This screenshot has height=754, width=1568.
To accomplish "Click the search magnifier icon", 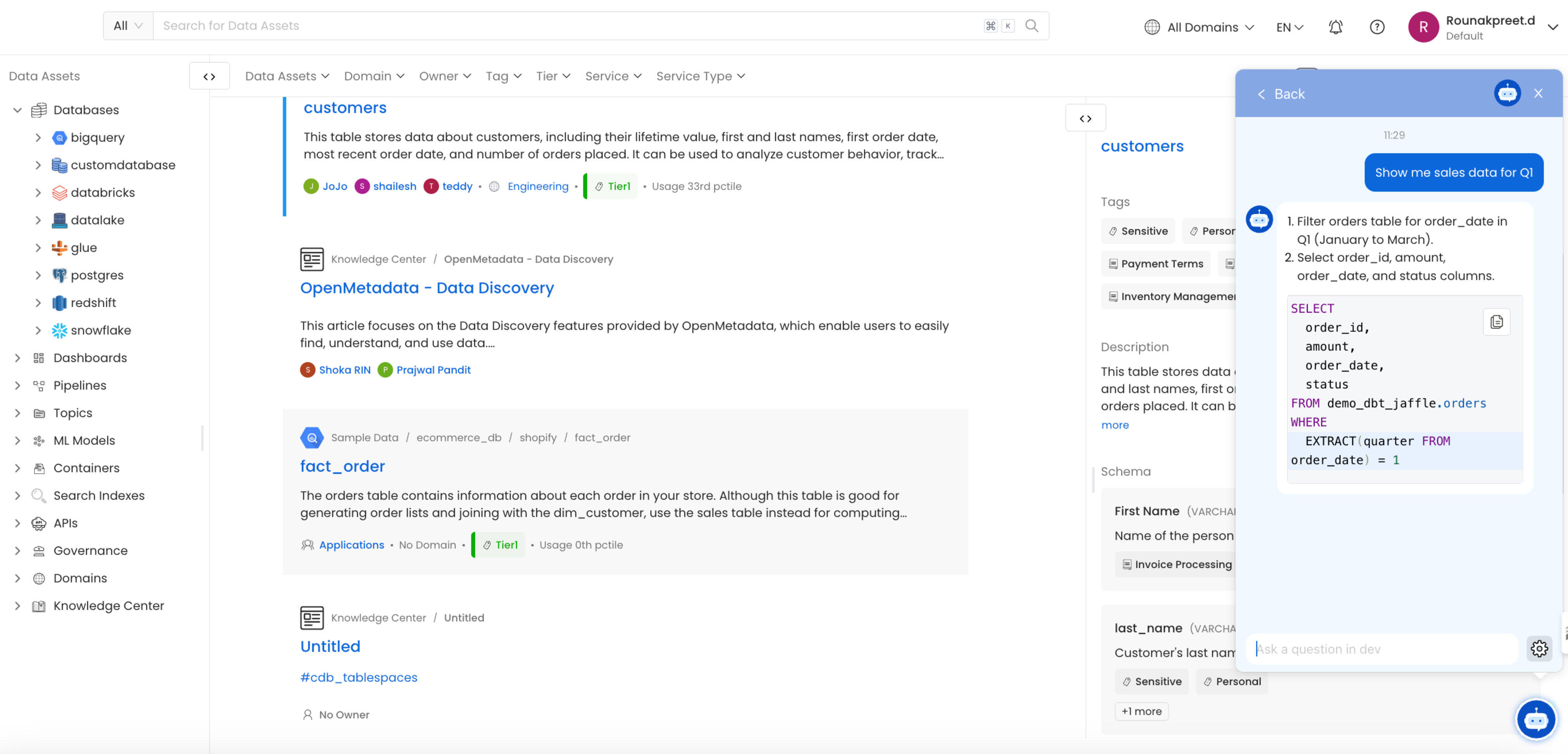I will coord(1032,26).
